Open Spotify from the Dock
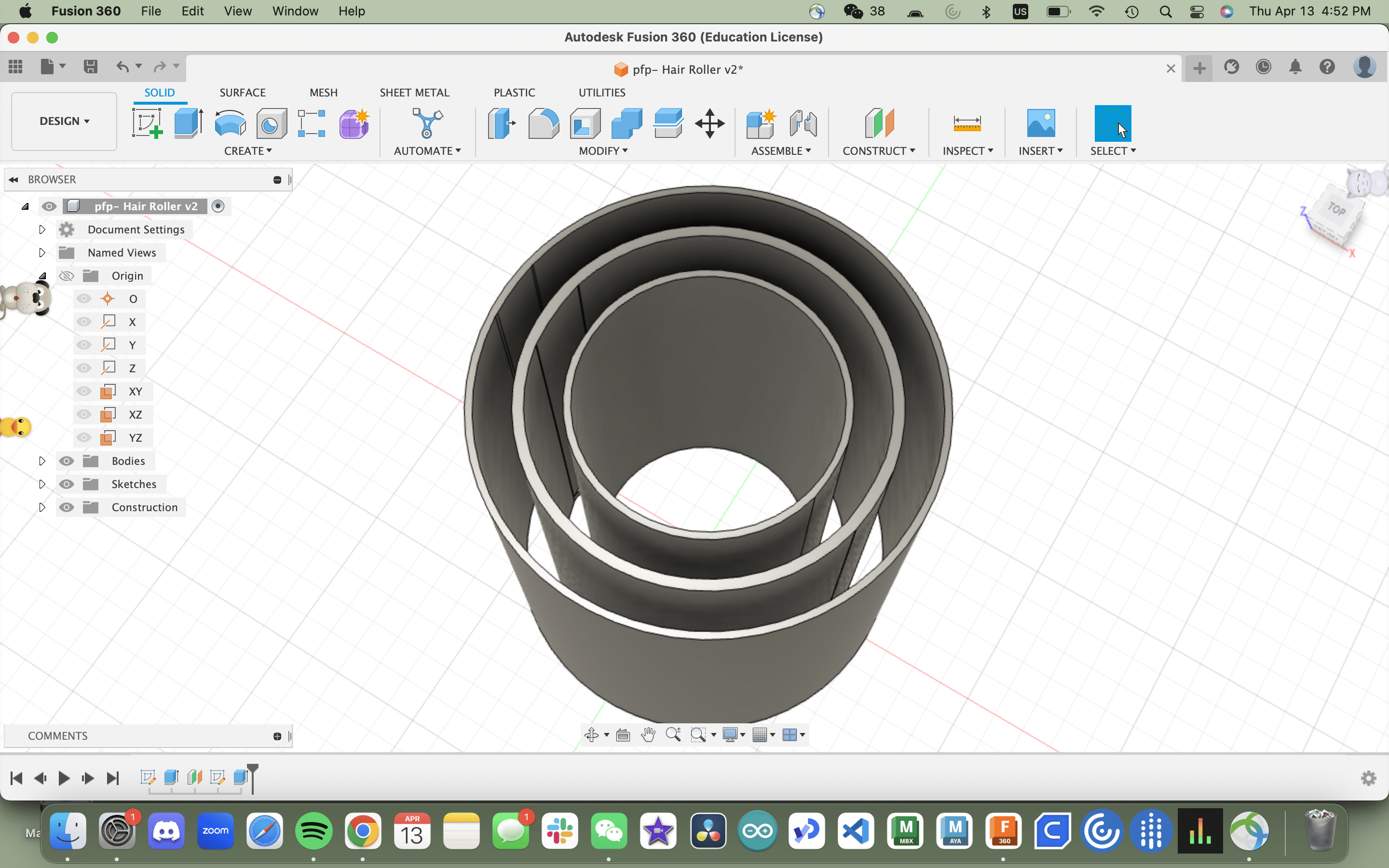 click(x=313, y=831)
